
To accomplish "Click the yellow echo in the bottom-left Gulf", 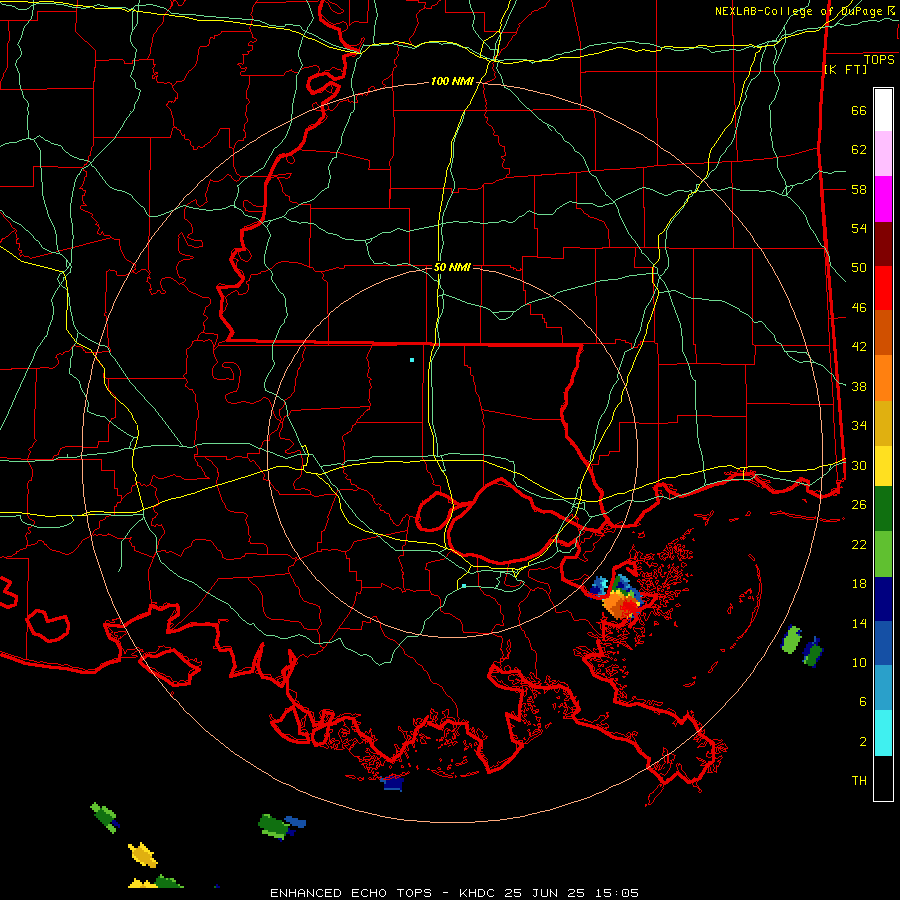I will click(142, 855).
